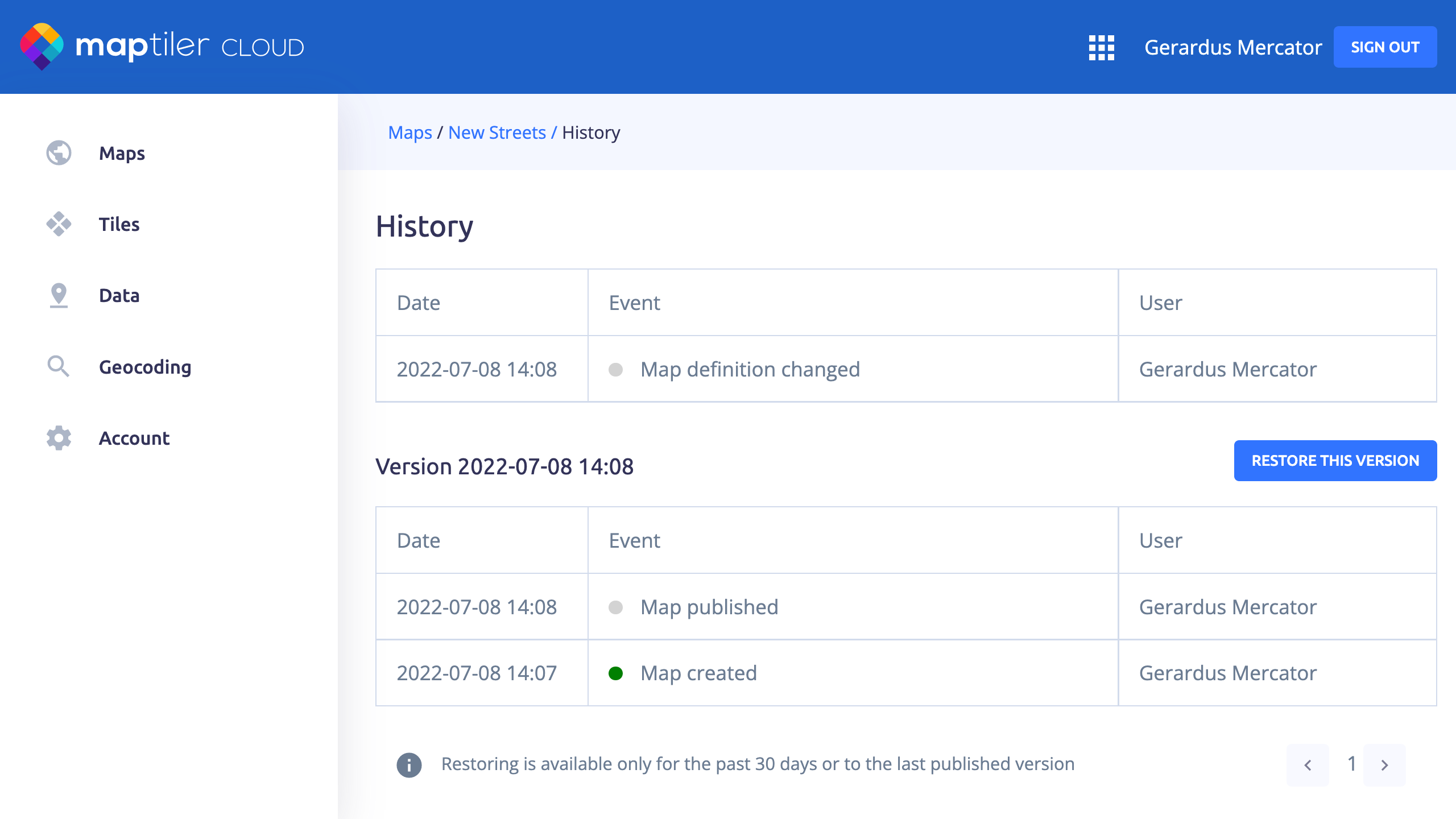The height and width of the screenshot is (819, 1456).
Task: Click the Account gear icon
Action: point(59,438)
